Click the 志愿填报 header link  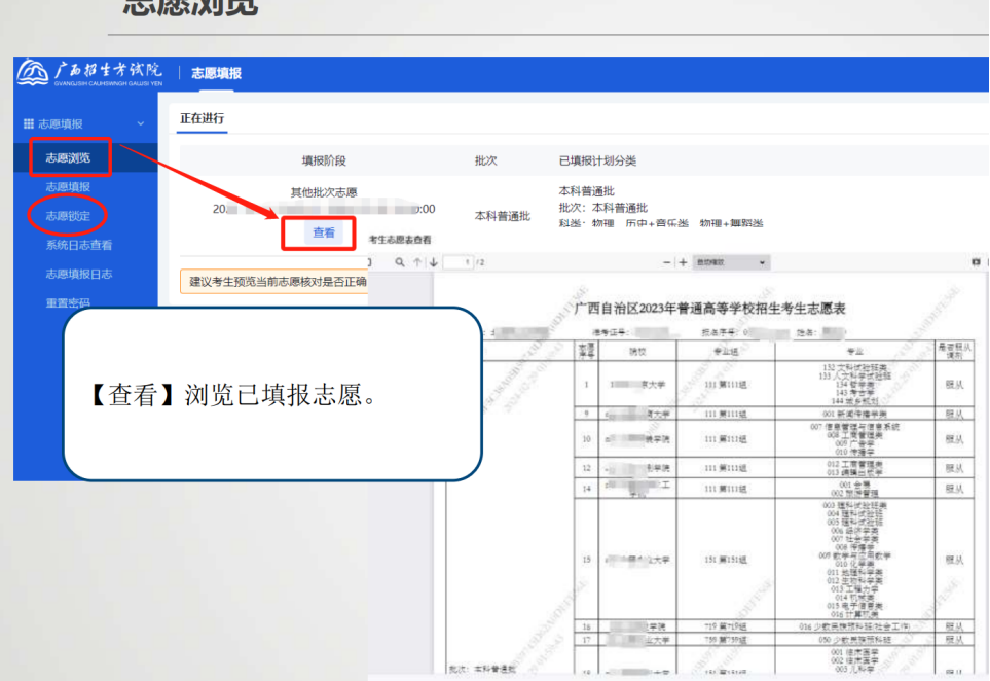pyautogui.click(x=216, y=72)
